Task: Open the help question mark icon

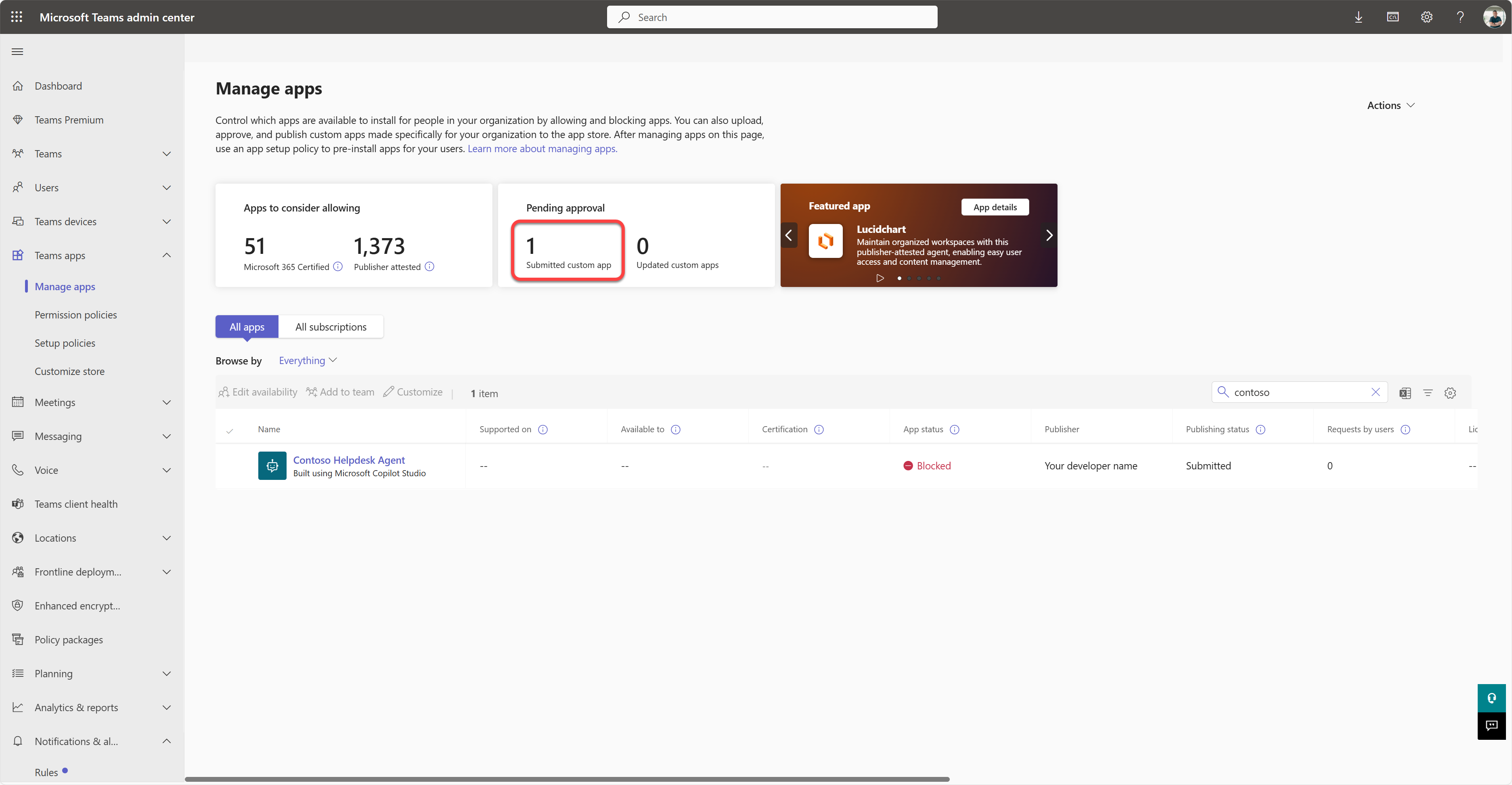Action: pos(1460,17)
